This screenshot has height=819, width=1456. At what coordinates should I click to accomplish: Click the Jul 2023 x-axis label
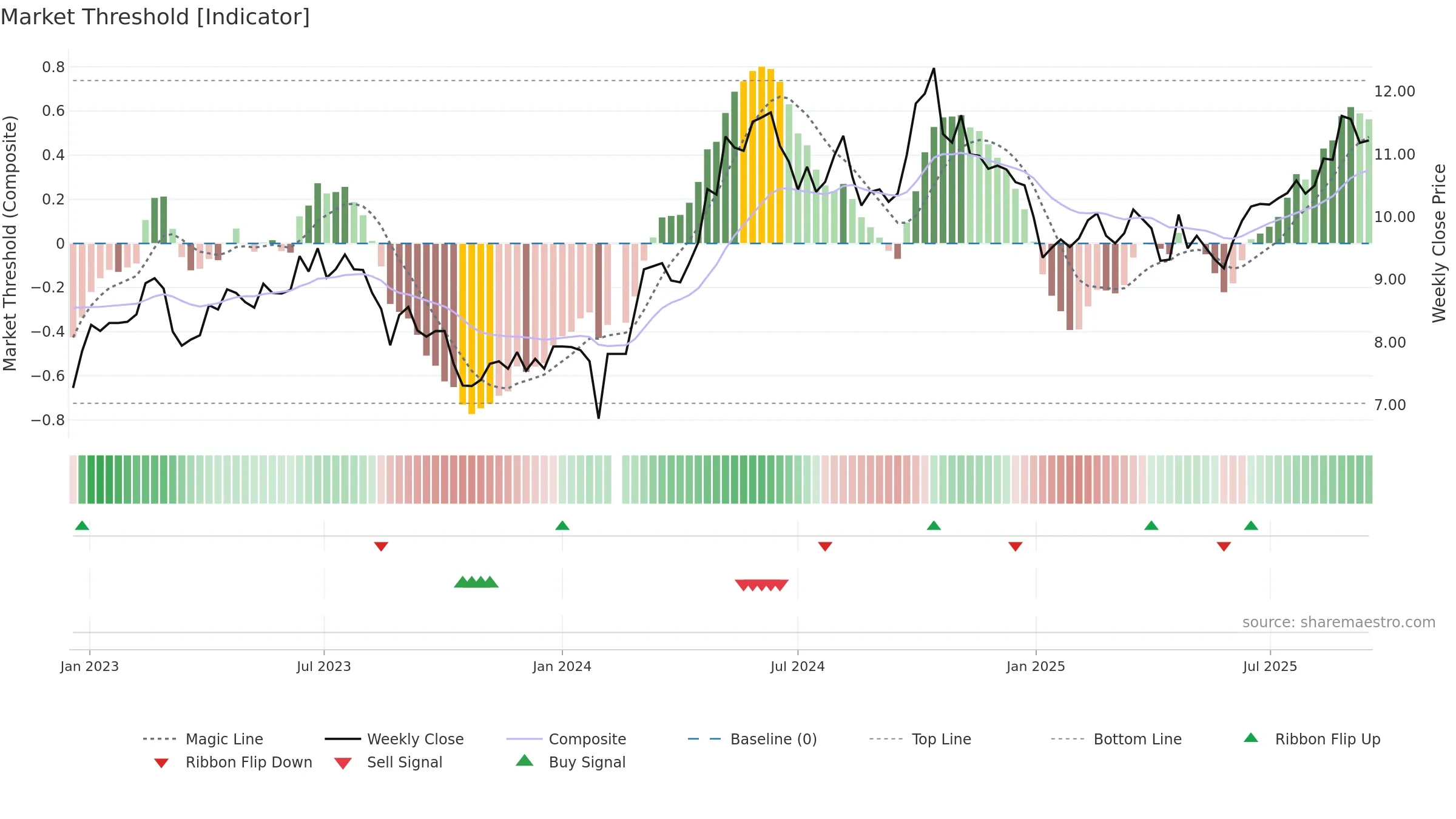click(324, 666)
